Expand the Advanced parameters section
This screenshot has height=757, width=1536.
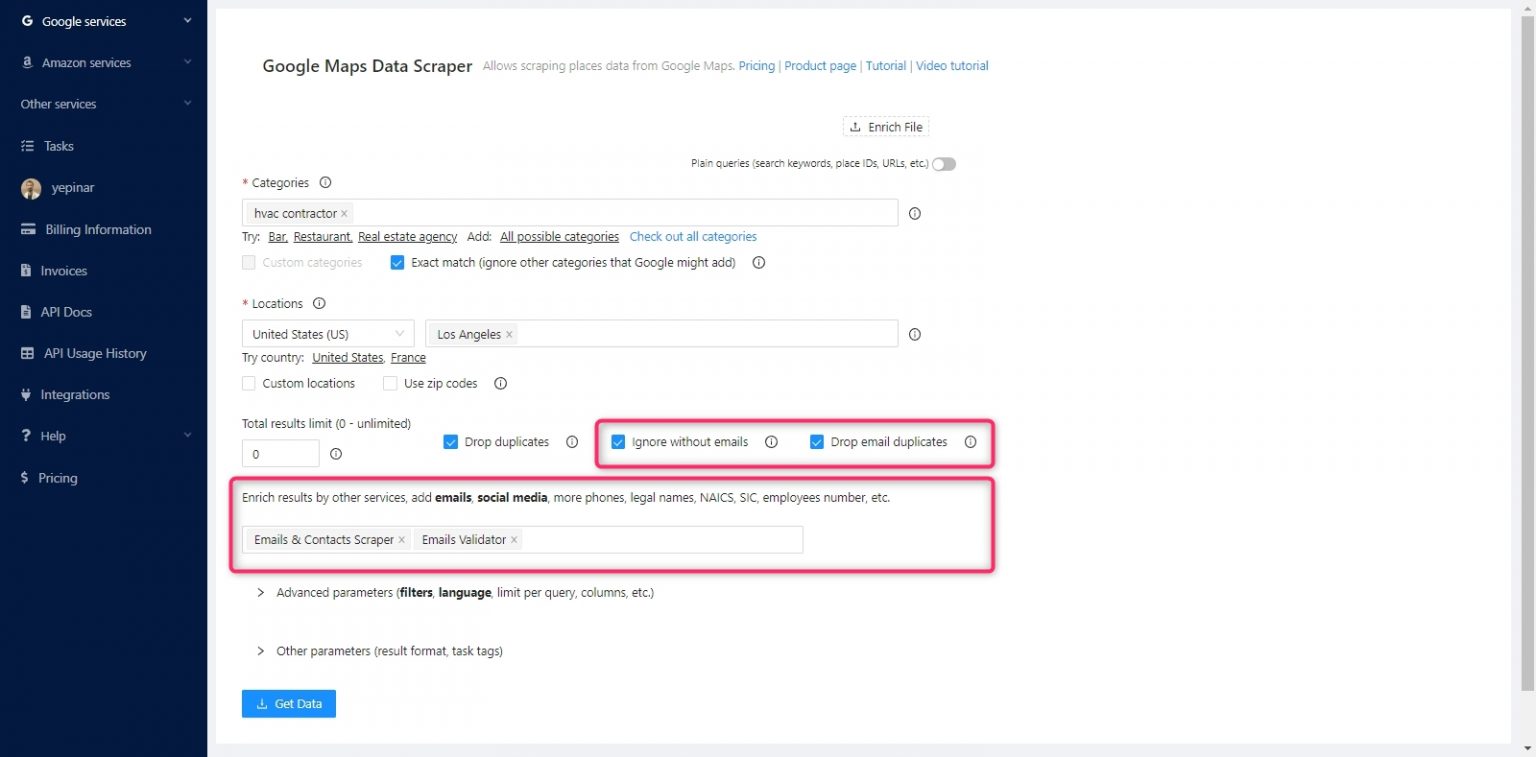(260, 592)
